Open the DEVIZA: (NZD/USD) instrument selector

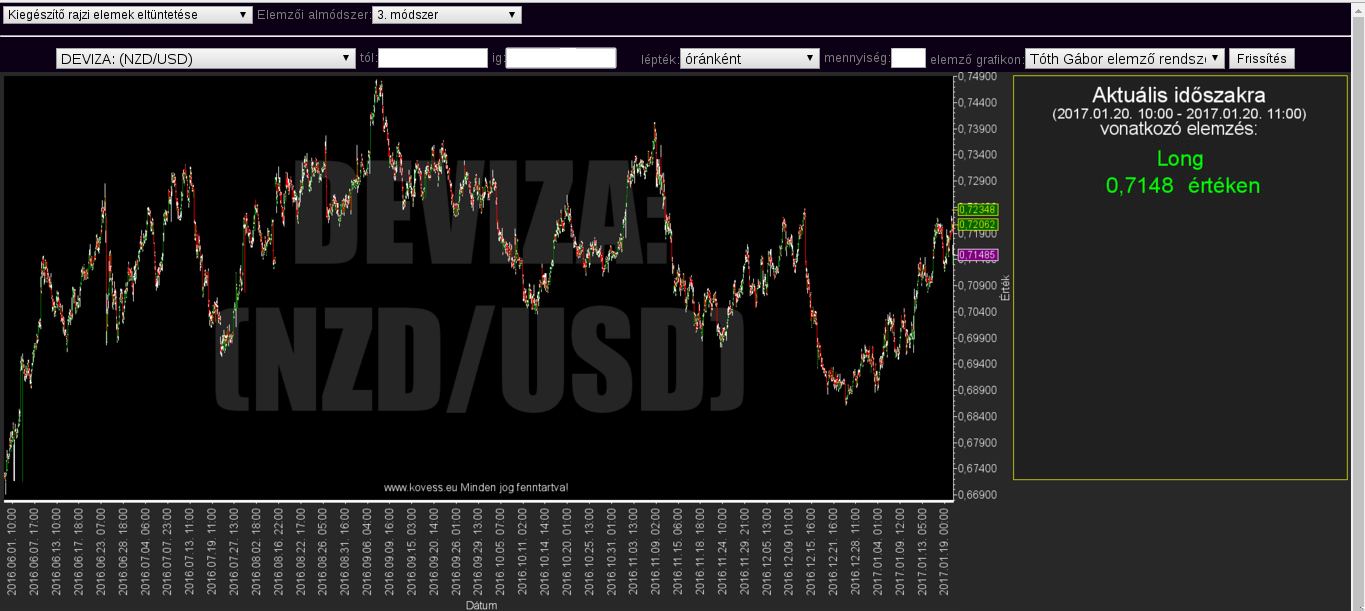[x=206, y=59]
